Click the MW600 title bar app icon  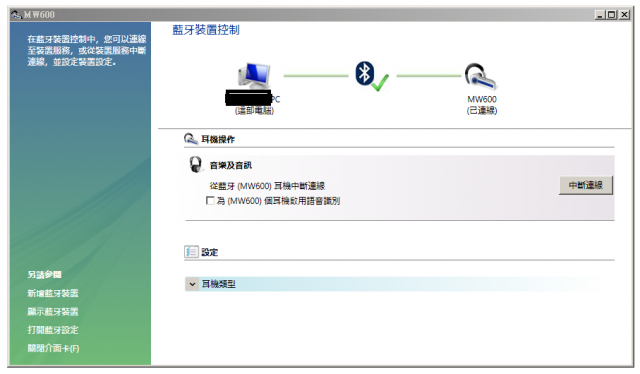pyautogui.click(x=16, y=15)
